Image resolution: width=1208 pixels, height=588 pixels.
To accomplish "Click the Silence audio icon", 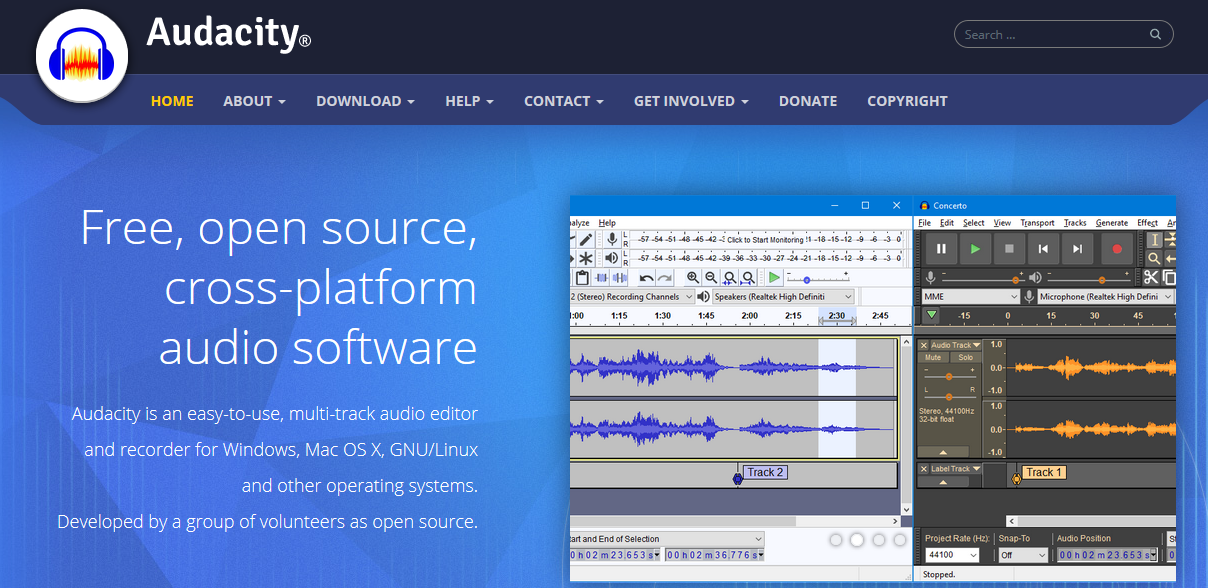I will [x=620, y=278].
